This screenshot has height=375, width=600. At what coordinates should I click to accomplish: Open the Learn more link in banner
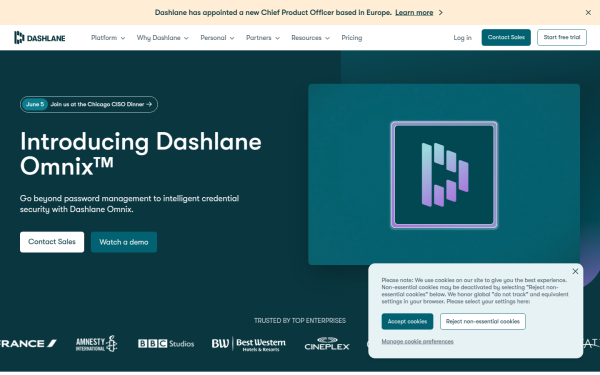414,13
